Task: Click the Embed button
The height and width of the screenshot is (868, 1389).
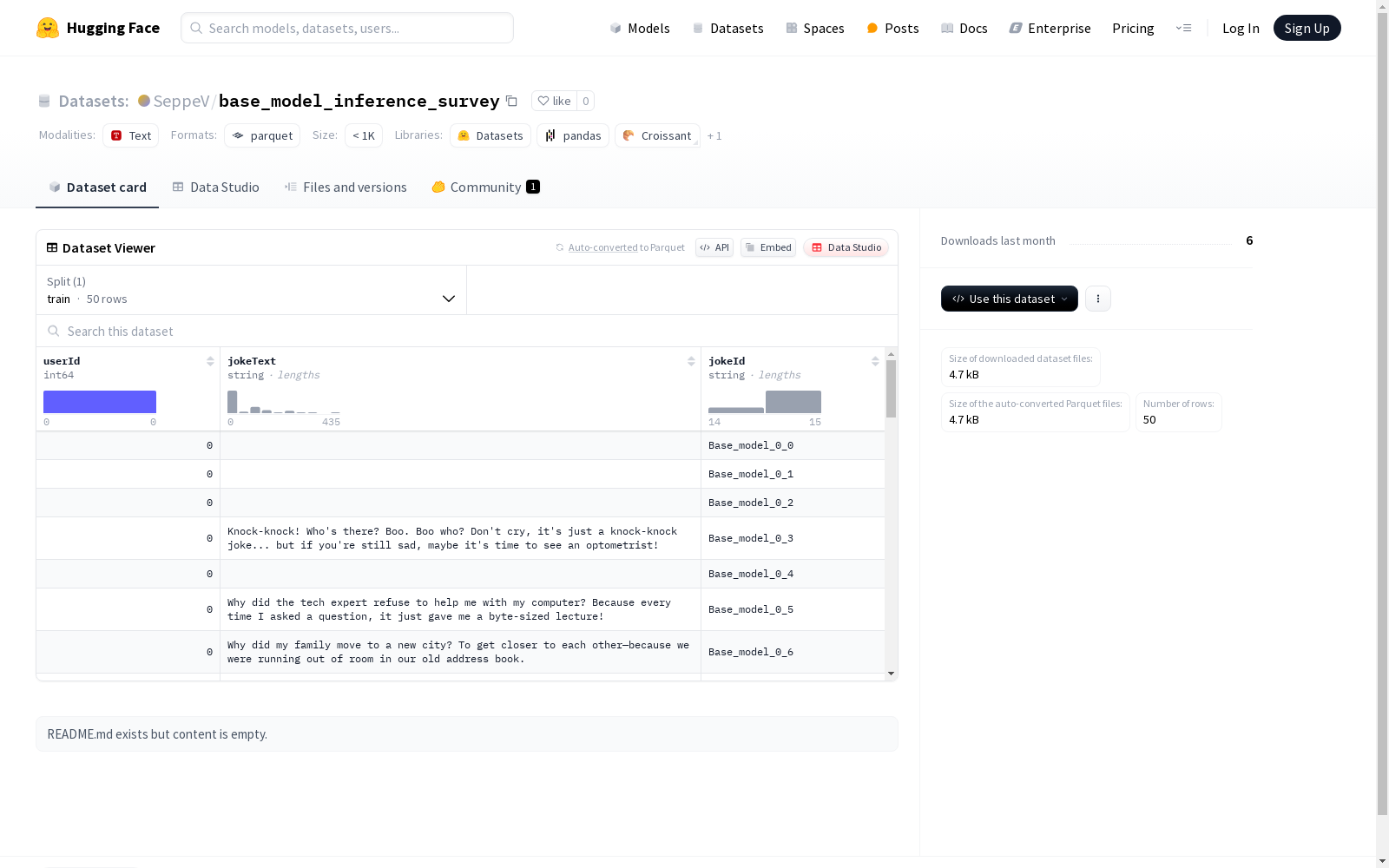Action: [768, 247]
